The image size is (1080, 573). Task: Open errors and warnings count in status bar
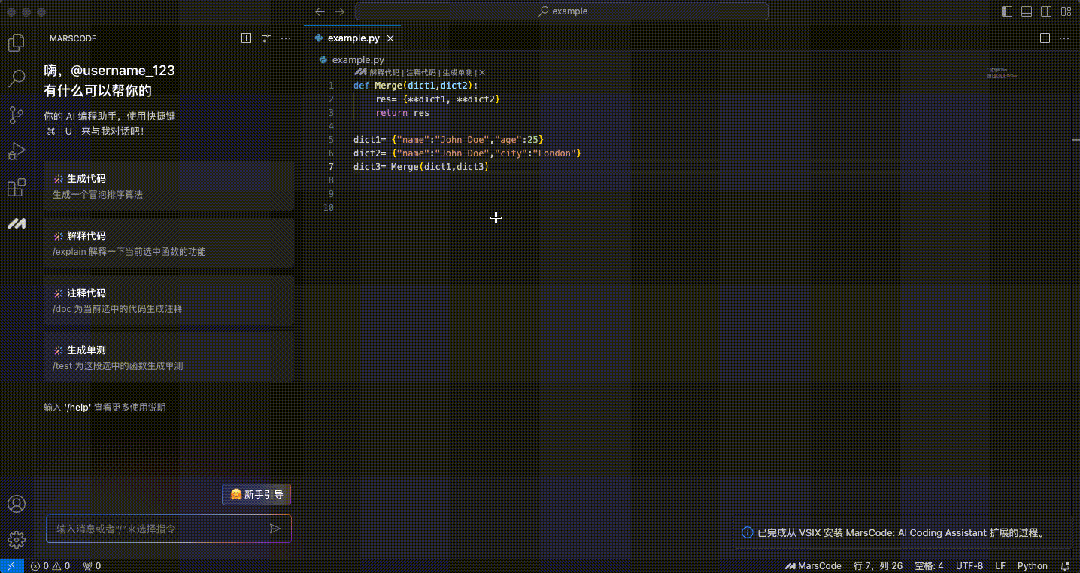point(51,566)
